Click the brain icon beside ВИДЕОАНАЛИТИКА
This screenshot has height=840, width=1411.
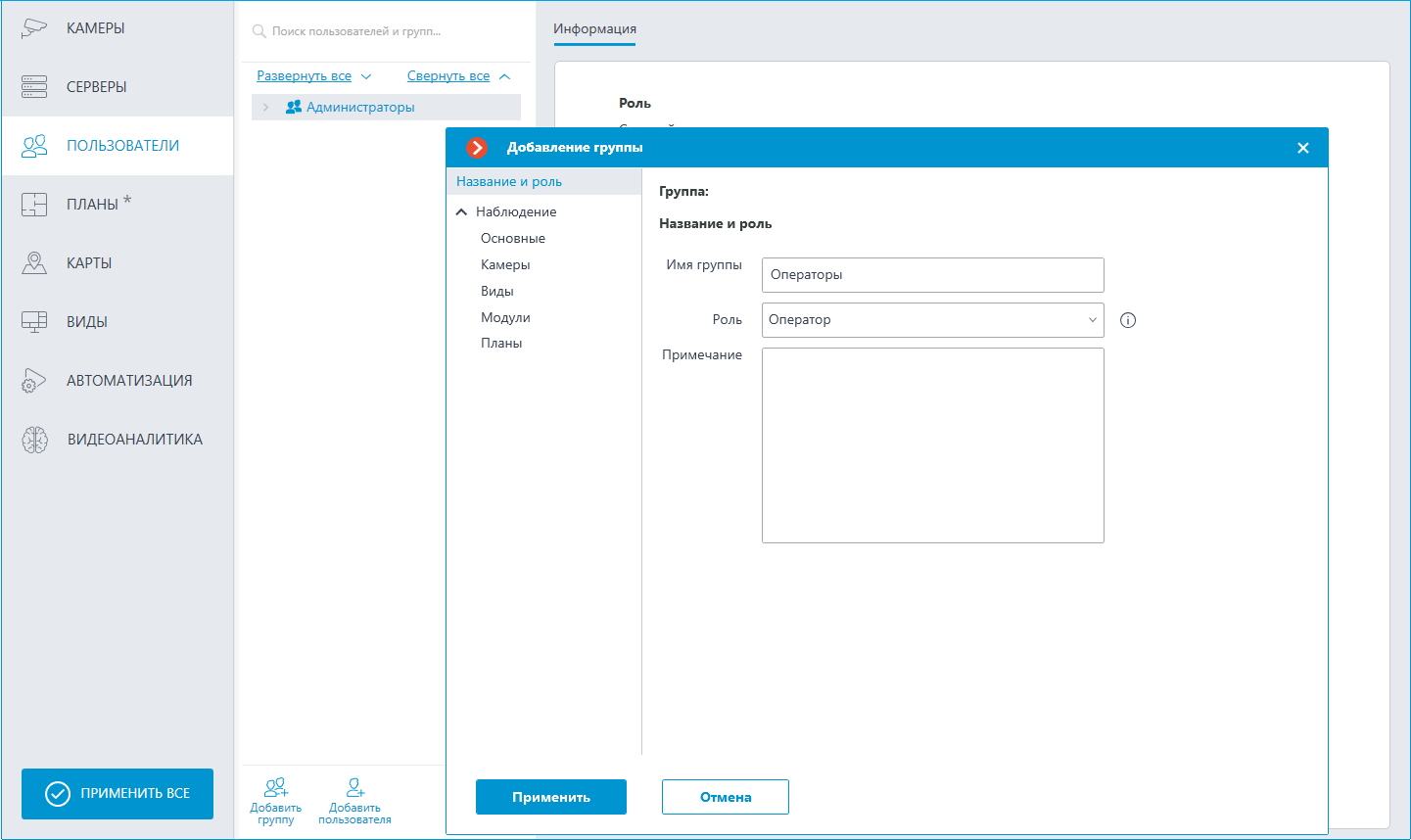(34, 440)
